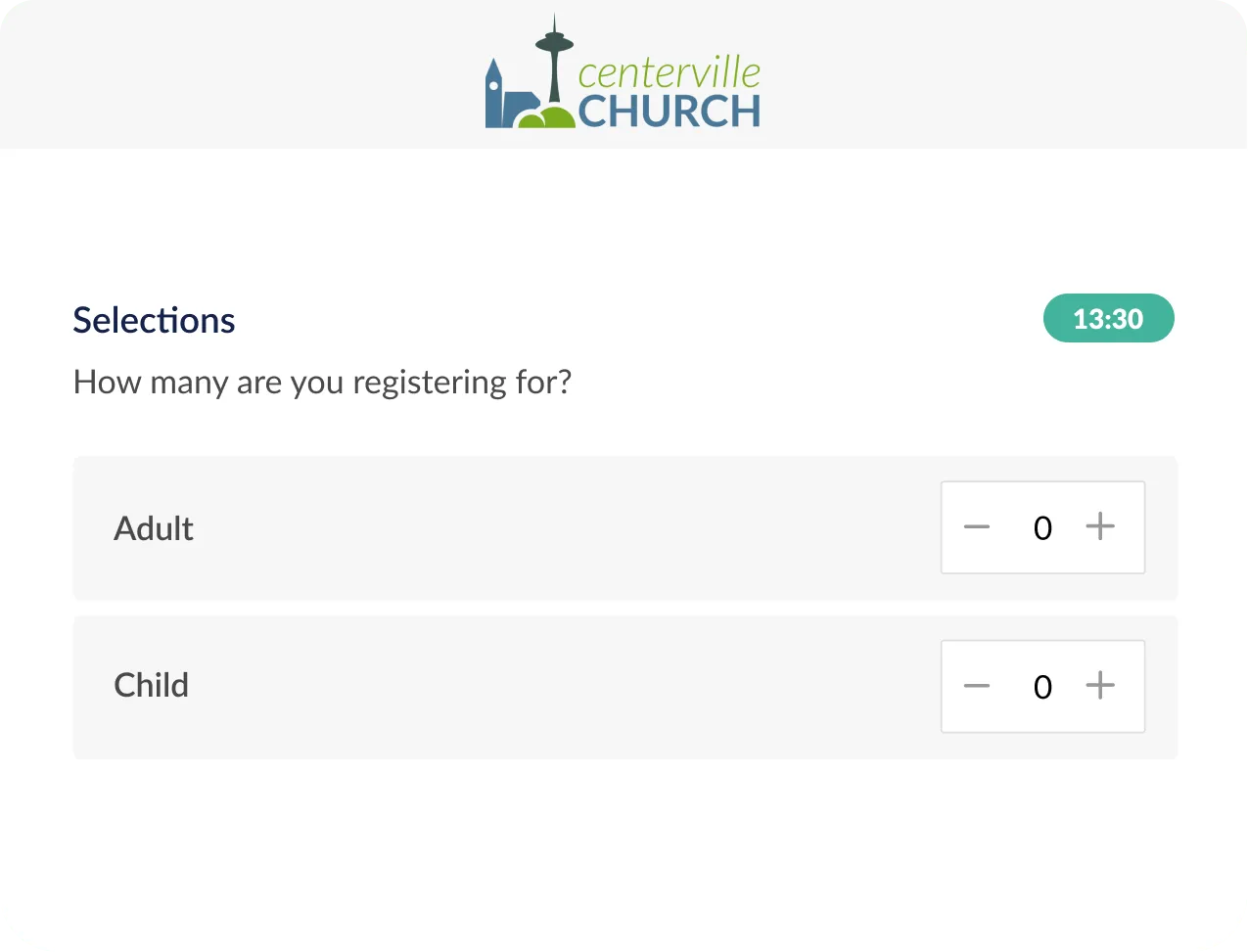
Task: Click the registration question text
Action: (322, 382)
